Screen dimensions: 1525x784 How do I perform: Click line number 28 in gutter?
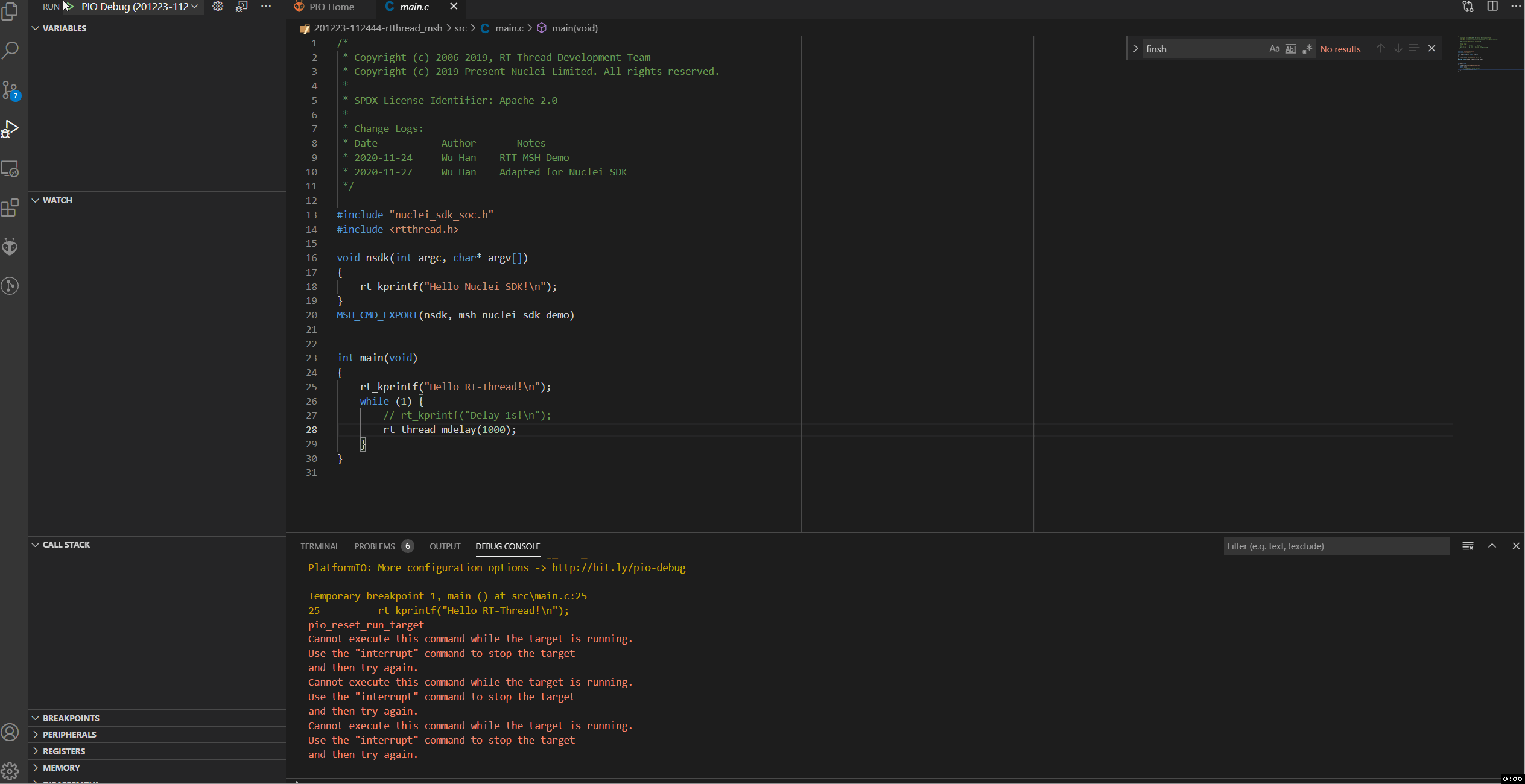tap(311, 429)
